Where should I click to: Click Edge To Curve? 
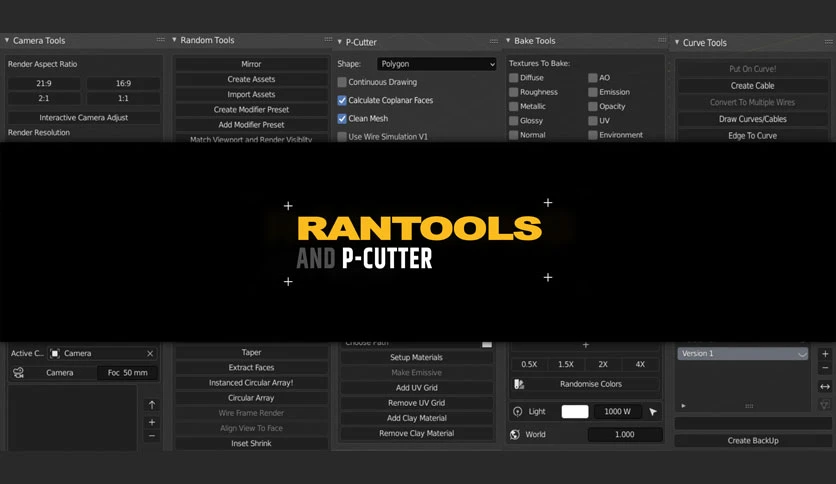click(752, 136)
